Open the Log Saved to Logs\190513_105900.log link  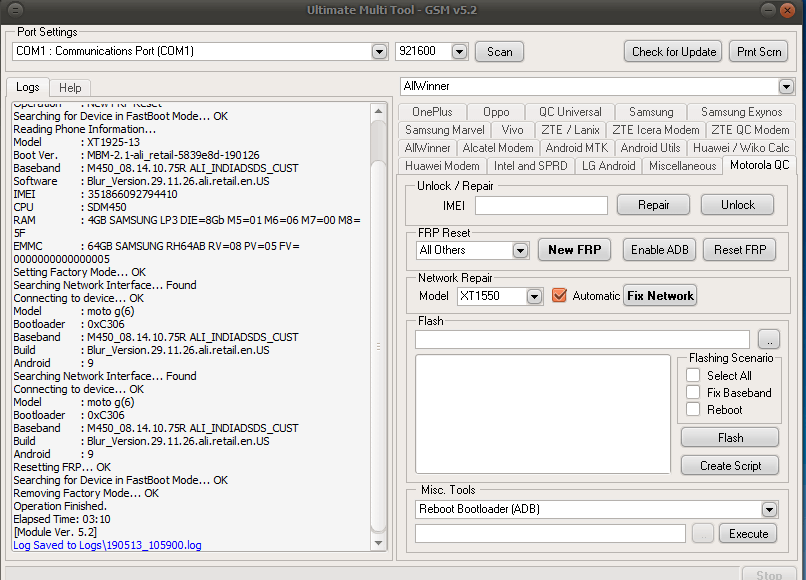[107, 546]
